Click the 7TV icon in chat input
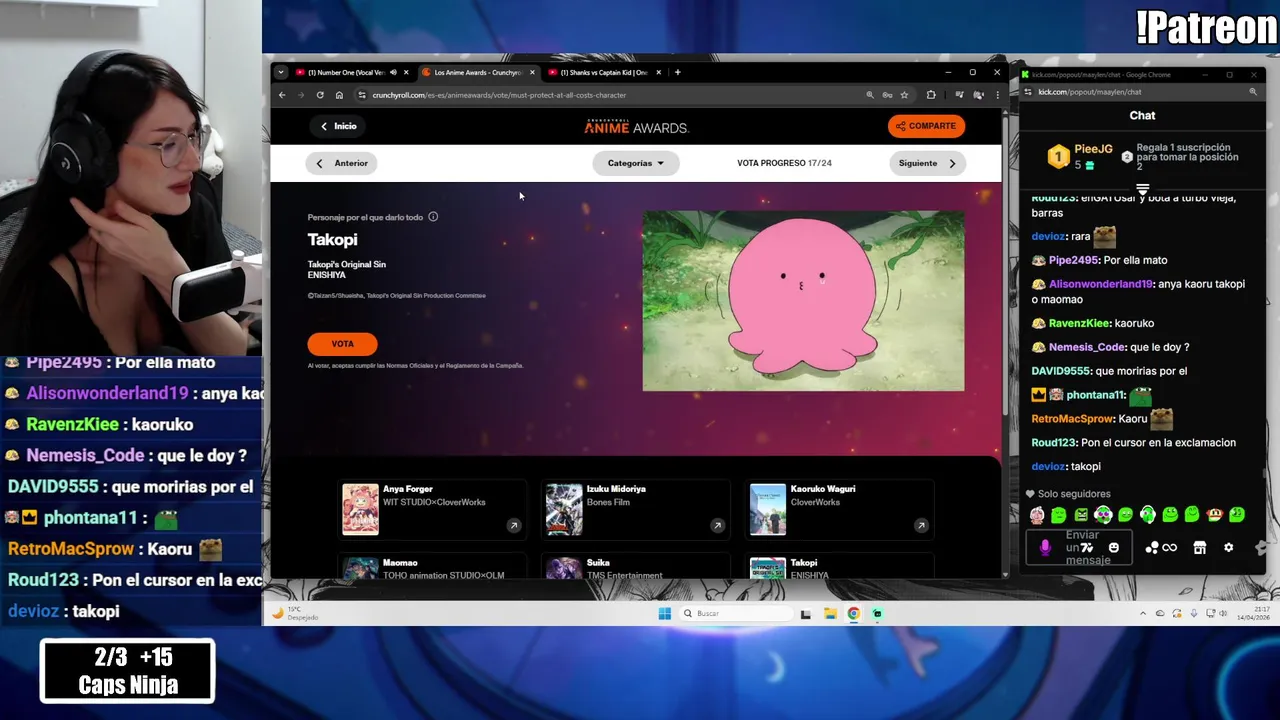Screen dimensions: 1280x720 coord(1087,548)
